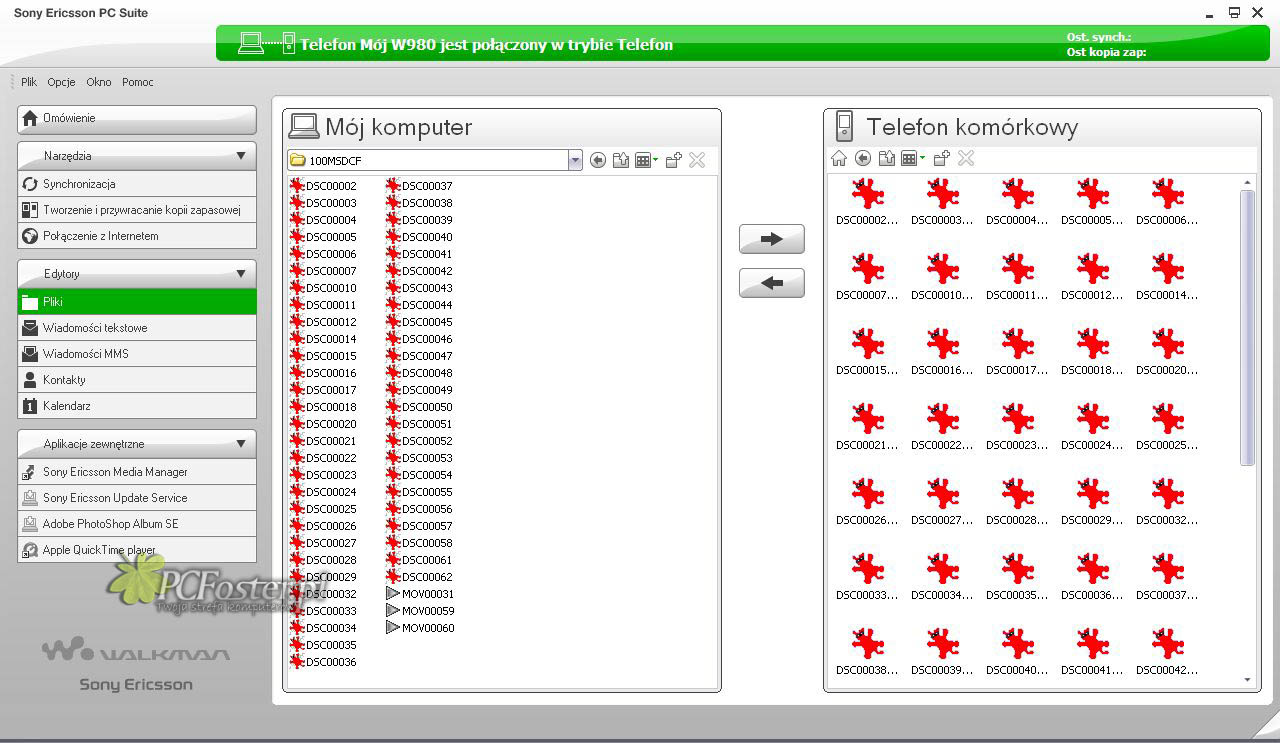Click the Back arrow in Mój komputer toolbar
The image size is (1280, 743).
coord(598,160)
